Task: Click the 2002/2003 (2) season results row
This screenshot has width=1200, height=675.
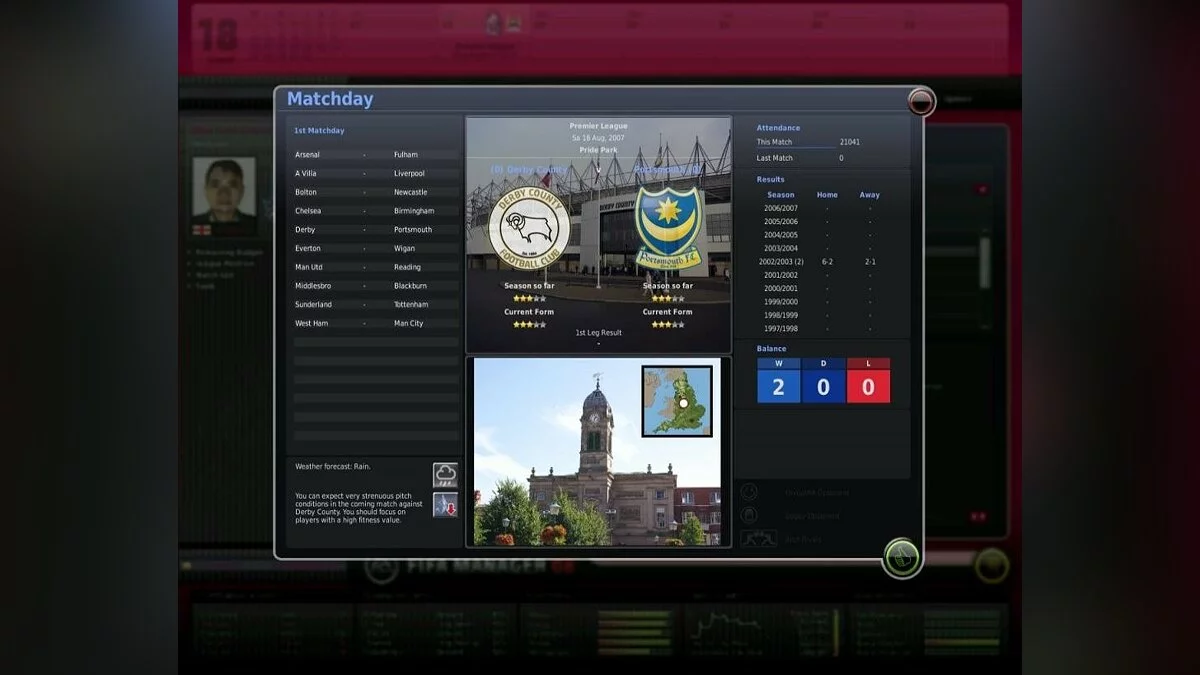Action: 825,262
